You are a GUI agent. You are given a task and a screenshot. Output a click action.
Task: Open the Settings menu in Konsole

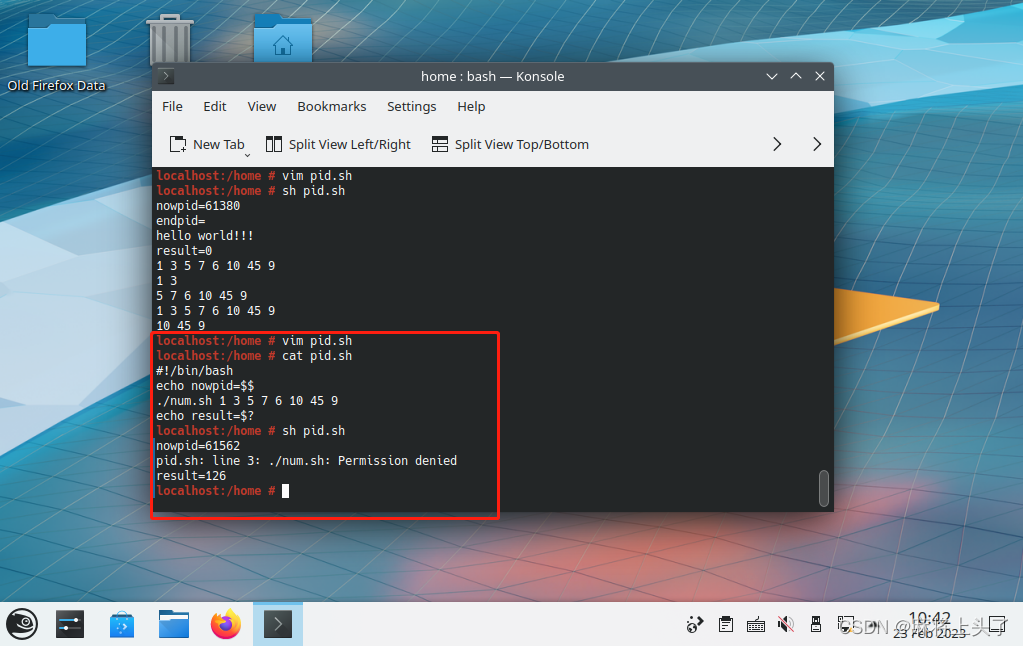click(411, 106)
